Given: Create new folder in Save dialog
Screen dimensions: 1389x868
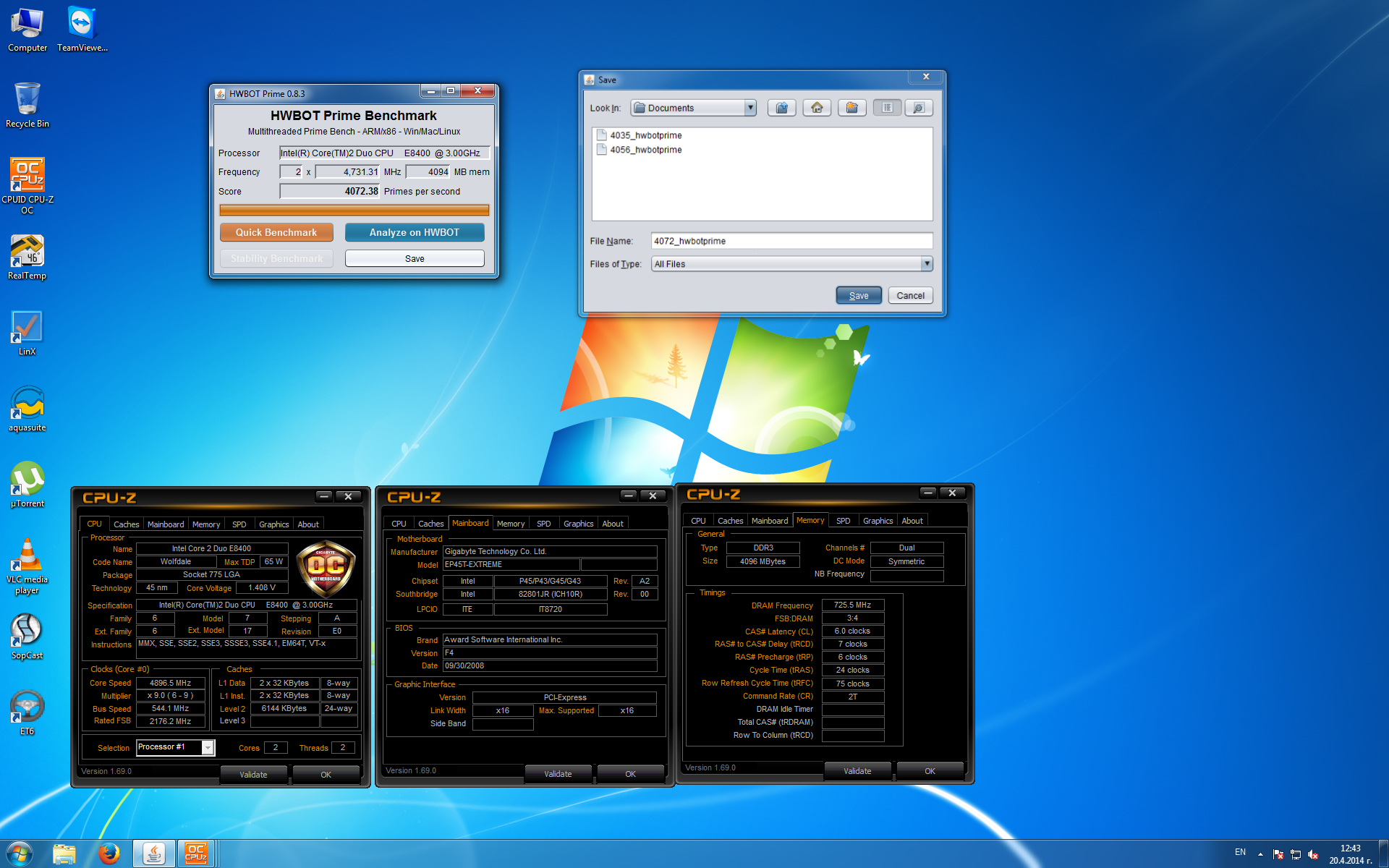Looking at the screenshot, I should (x=852, y=108).
